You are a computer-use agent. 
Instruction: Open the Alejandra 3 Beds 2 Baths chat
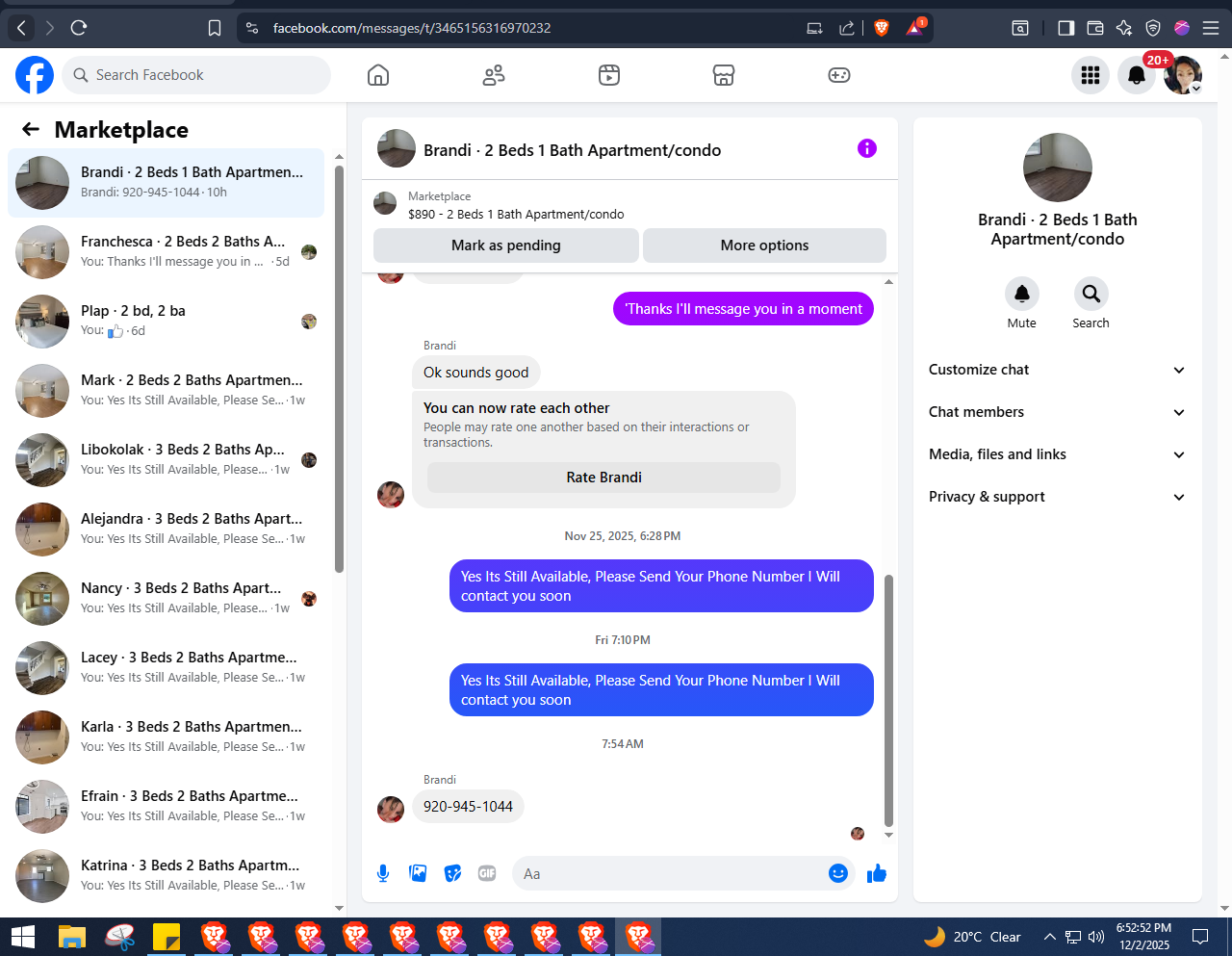click(166, 530)
